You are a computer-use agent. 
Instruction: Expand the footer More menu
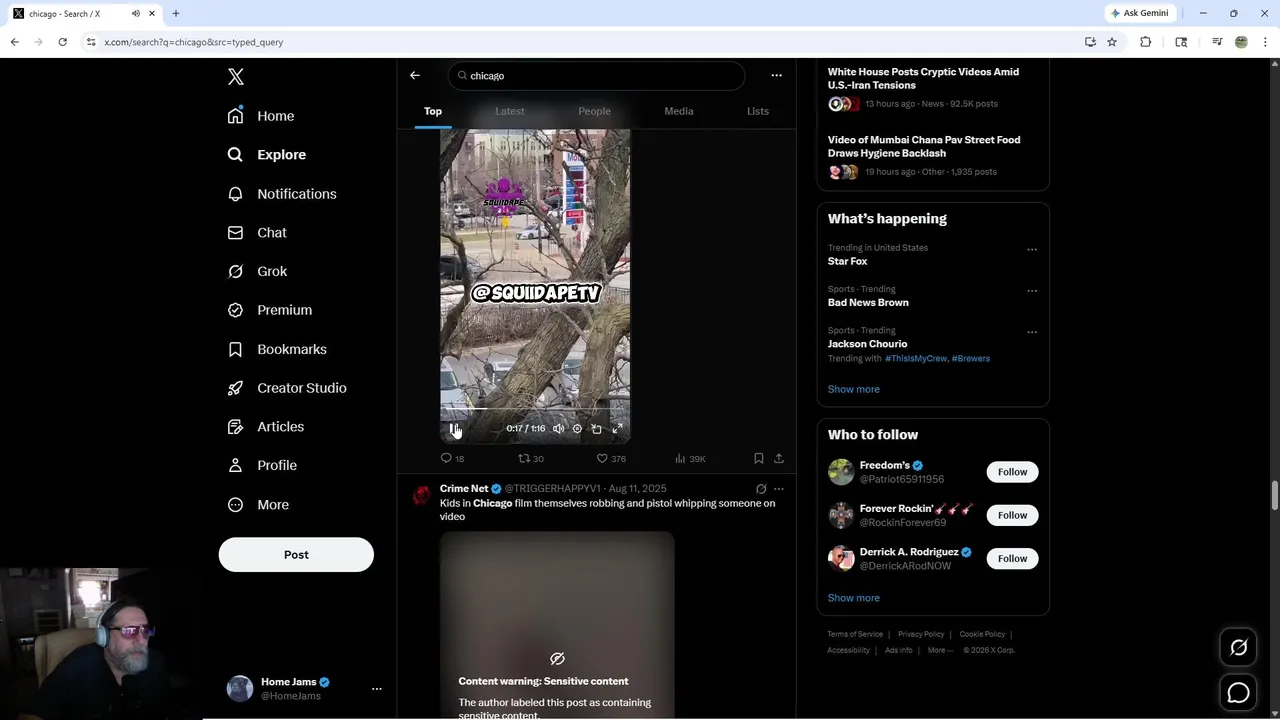(x=939, y=650)
